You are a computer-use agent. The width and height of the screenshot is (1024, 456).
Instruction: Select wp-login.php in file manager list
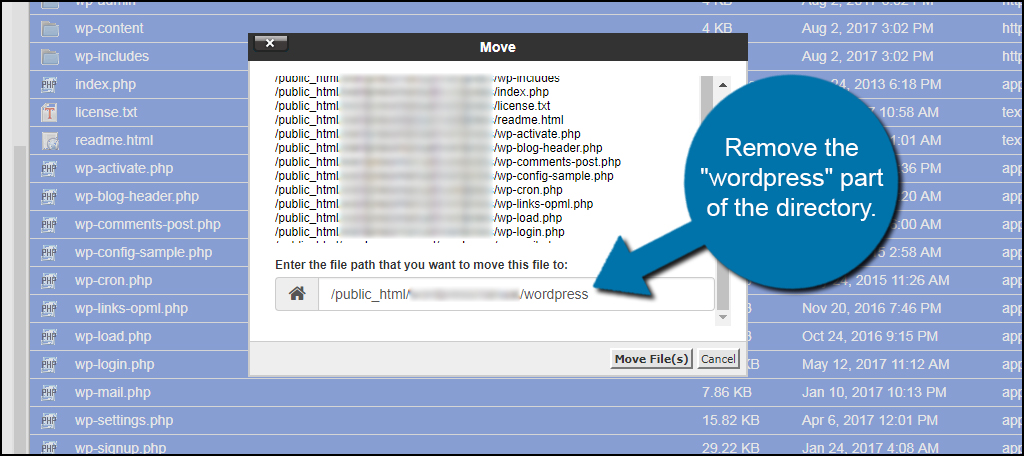point(115,365)
